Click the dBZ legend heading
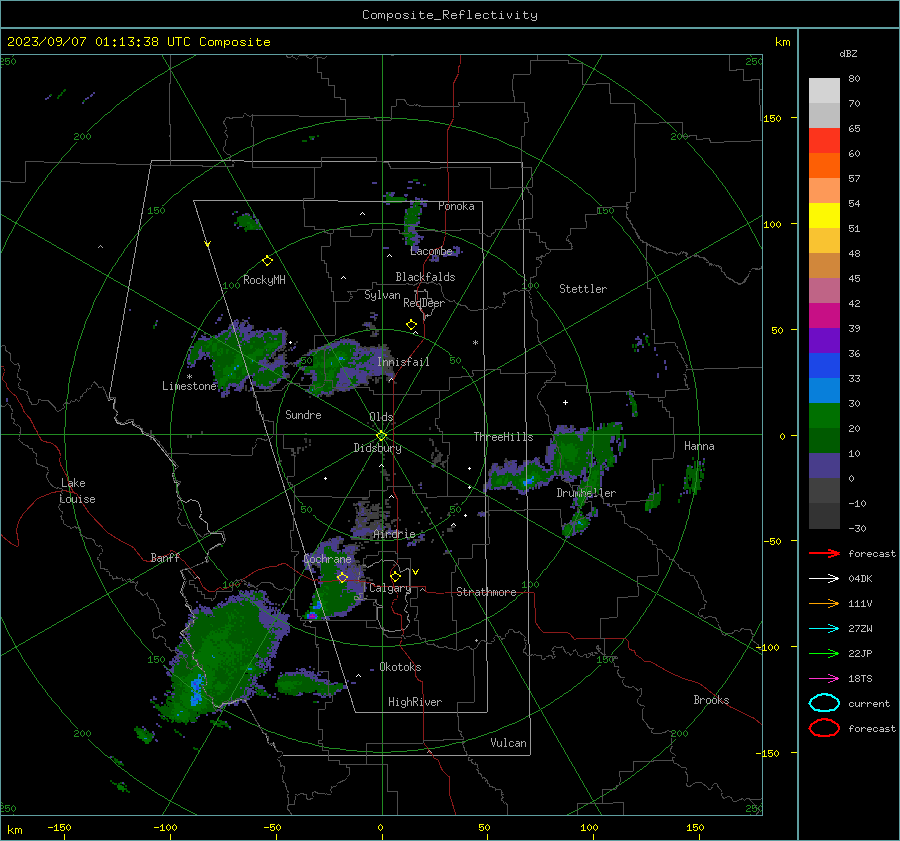Image resolution: width=900 pixels, height=841 pixels. (x=848, y=53)
